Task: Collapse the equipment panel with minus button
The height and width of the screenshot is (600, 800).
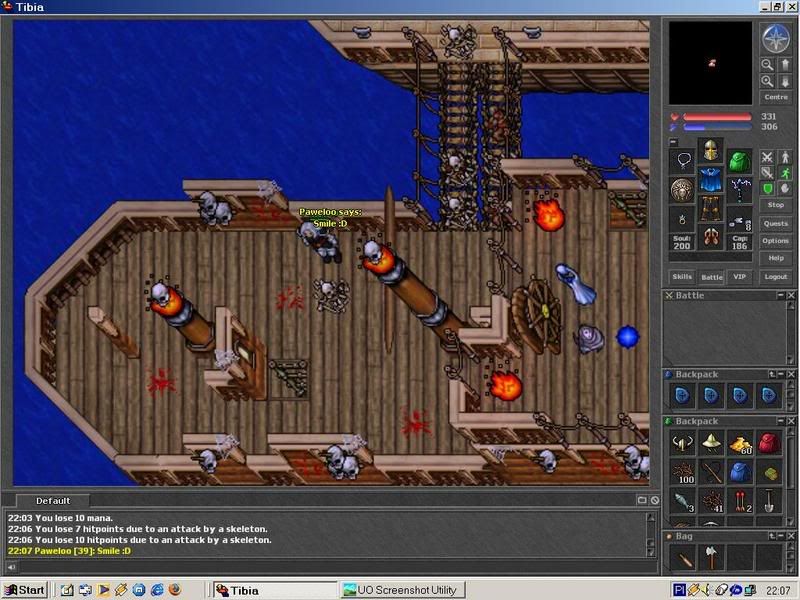Action: pos(673,142)
